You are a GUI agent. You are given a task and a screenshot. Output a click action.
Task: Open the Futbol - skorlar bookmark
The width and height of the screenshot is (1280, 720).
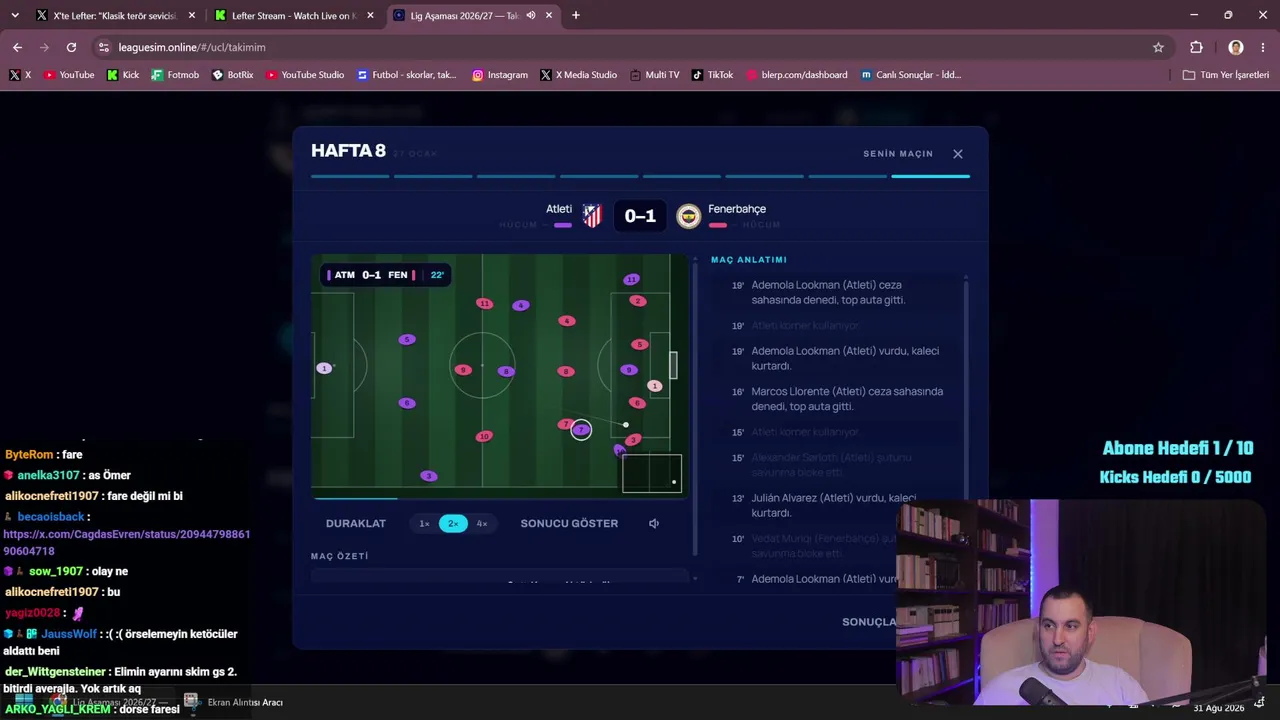(407, 75)
